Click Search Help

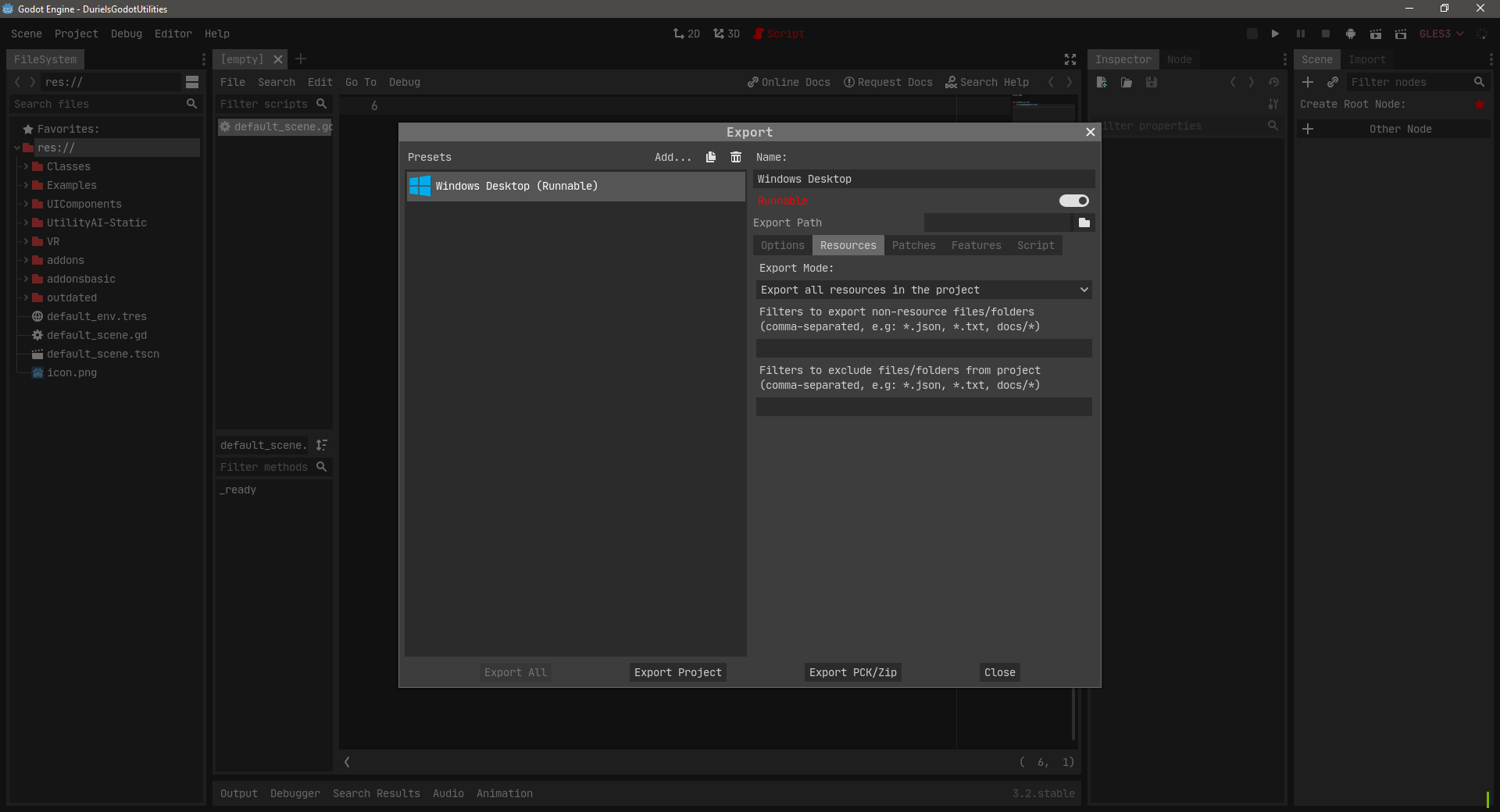click(x=987, y=82)
